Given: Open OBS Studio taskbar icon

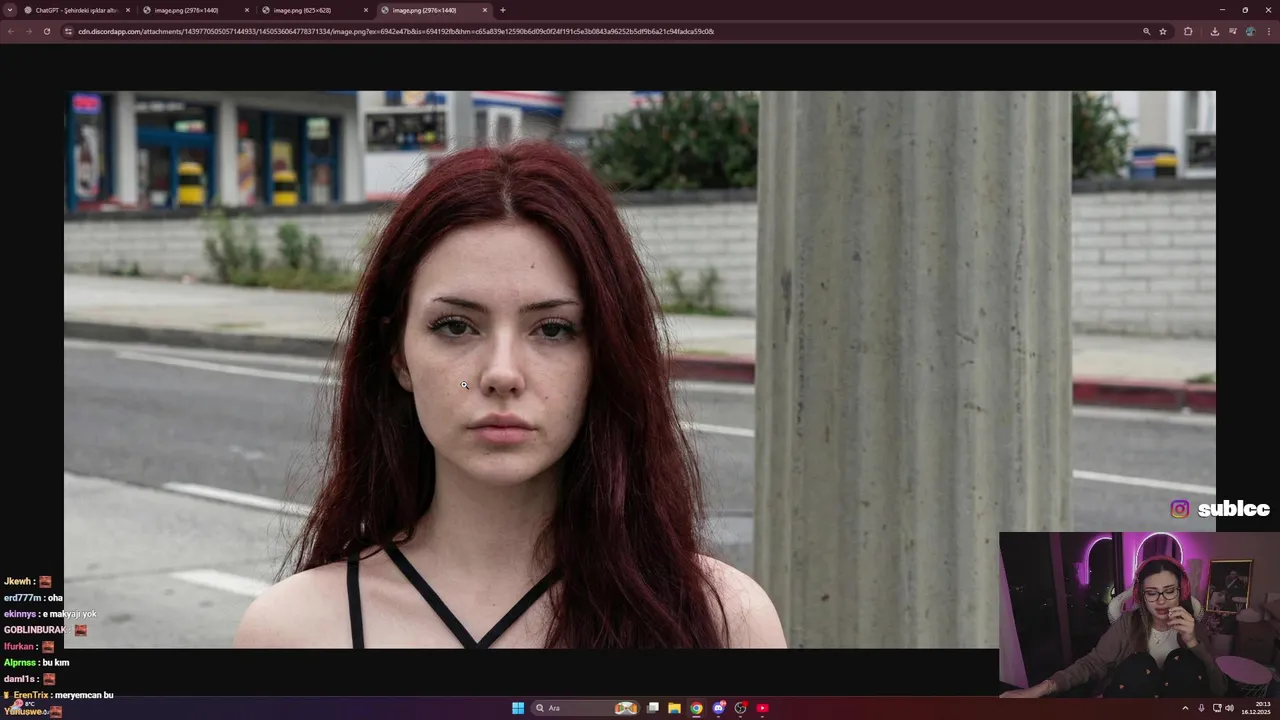Looking at the screenshot, I should tap(740, 708).
